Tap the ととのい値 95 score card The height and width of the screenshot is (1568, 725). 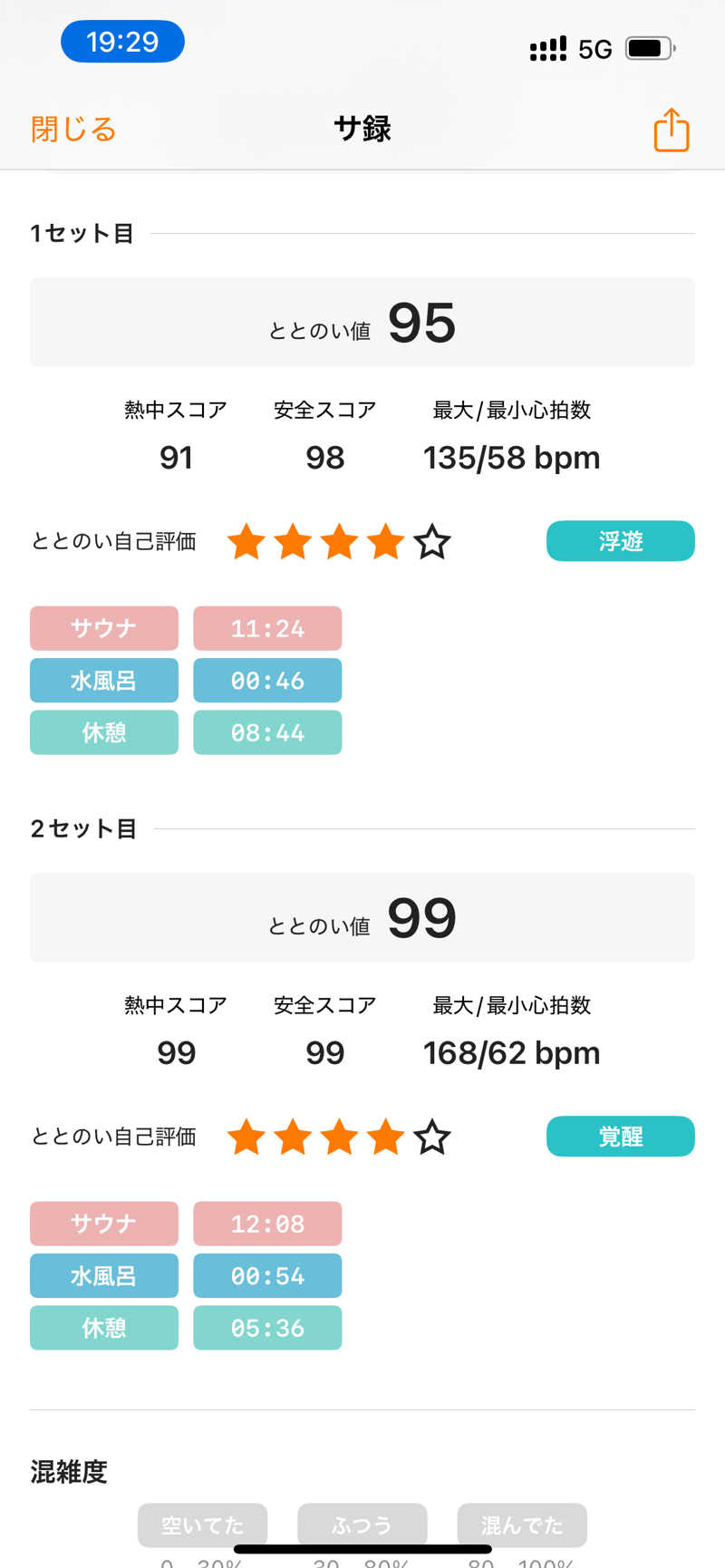pos(362,323)
